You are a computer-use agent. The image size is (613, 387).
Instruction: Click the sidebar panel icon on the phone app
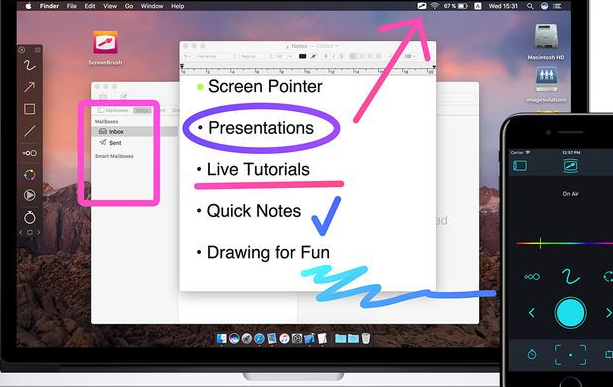(520, 166)
